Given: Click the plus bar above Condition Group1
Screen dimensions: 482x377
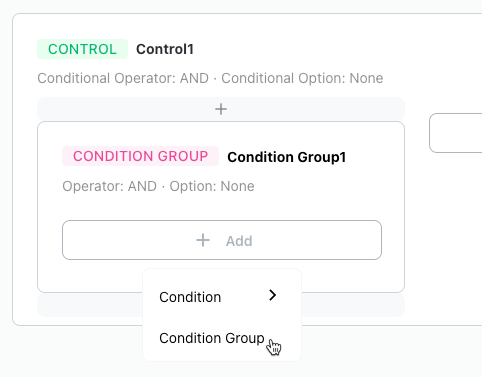Looking at the screenshot, I should click(221, 109).
